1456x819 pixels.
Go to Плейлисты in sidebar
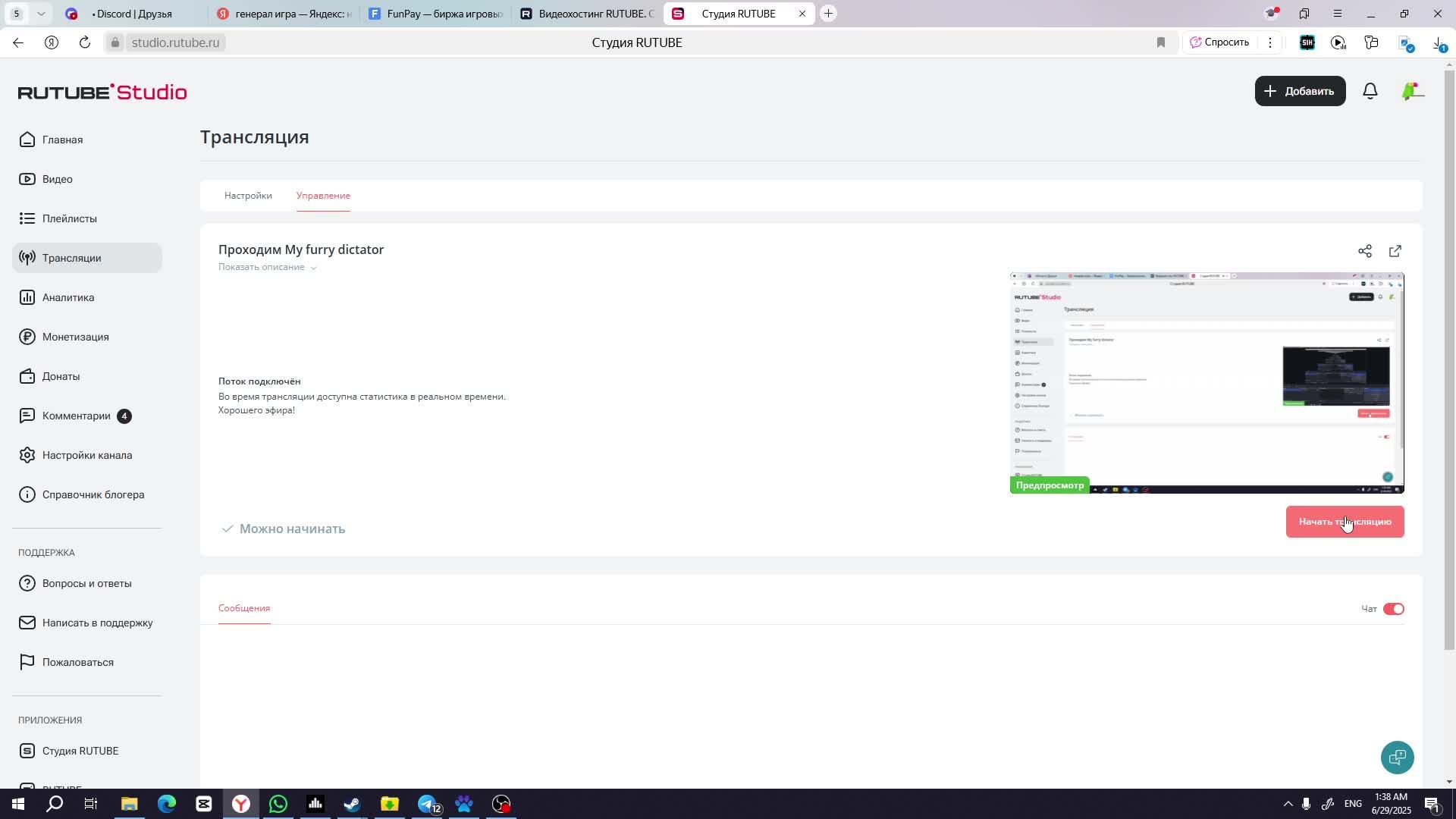(58, 218)
